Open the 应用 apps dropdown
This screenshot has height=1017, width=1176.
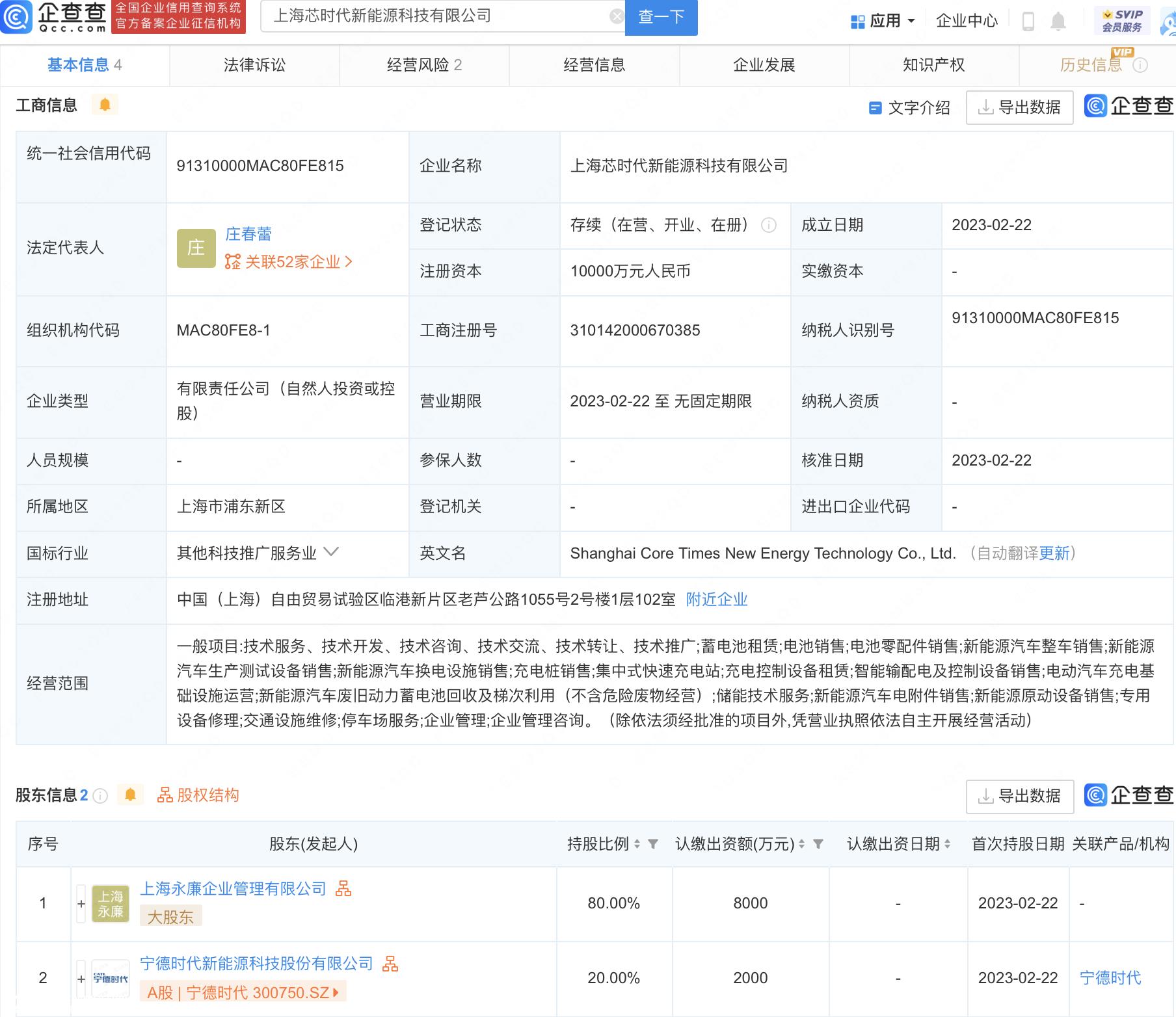883,21
